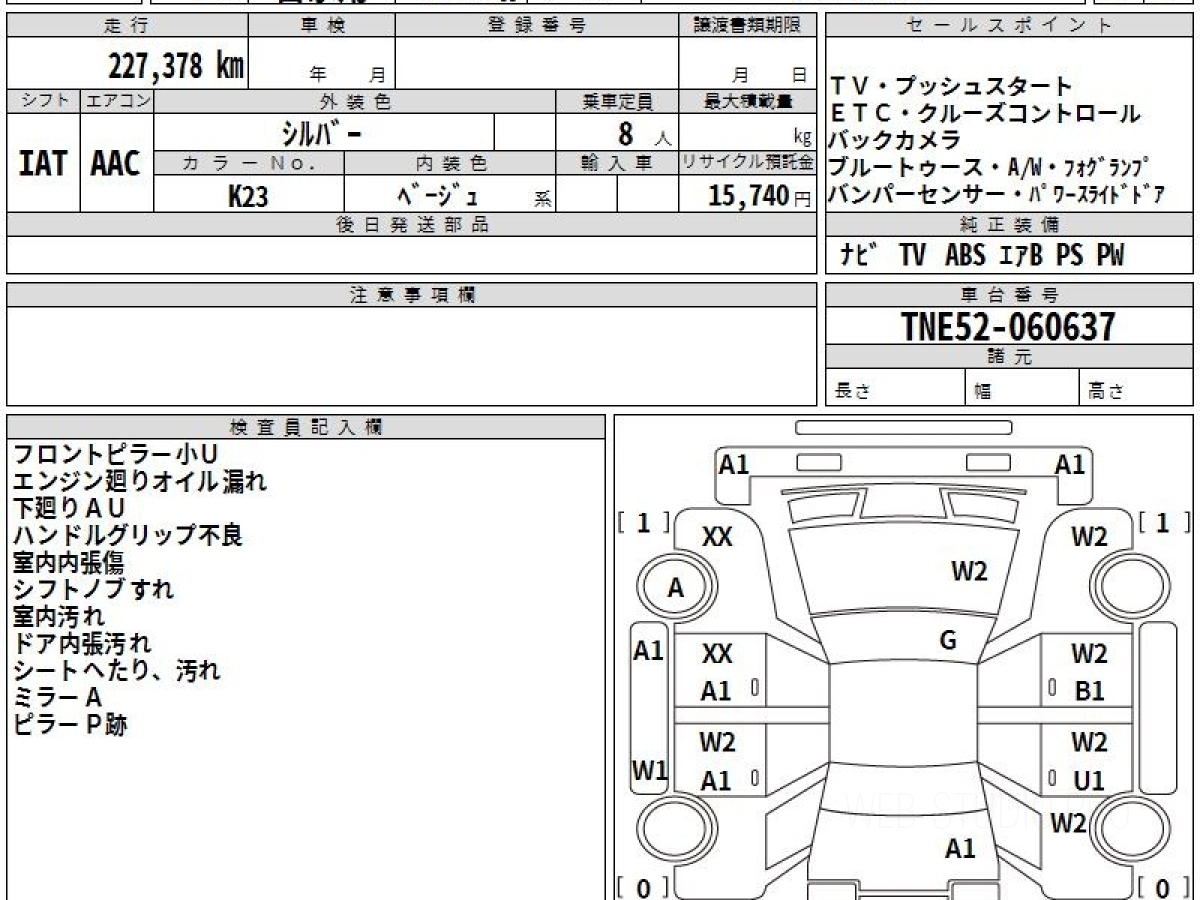This screenshot has width=1200, height=900.
Task: Select the 注意事項欄 notes area header
Action: click(x=412, y=295)
